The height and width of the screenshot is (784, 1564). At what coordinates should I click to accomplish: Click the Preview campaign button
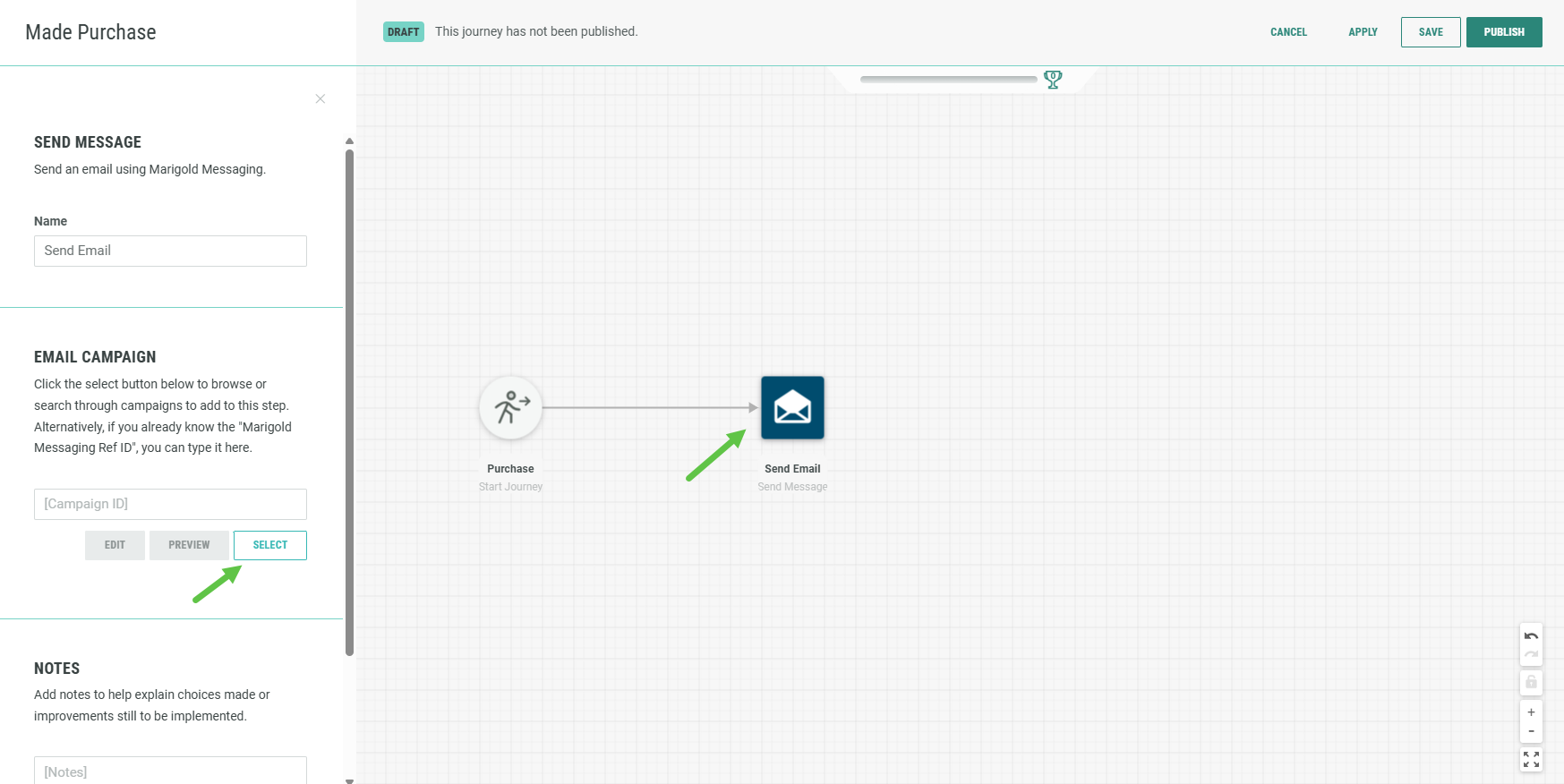point(189,545)
